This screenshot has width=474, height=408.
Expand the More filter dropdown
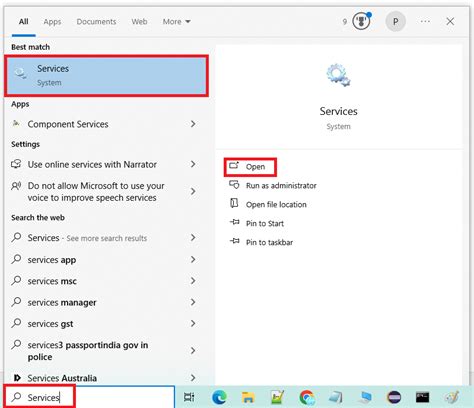[176, 22]
